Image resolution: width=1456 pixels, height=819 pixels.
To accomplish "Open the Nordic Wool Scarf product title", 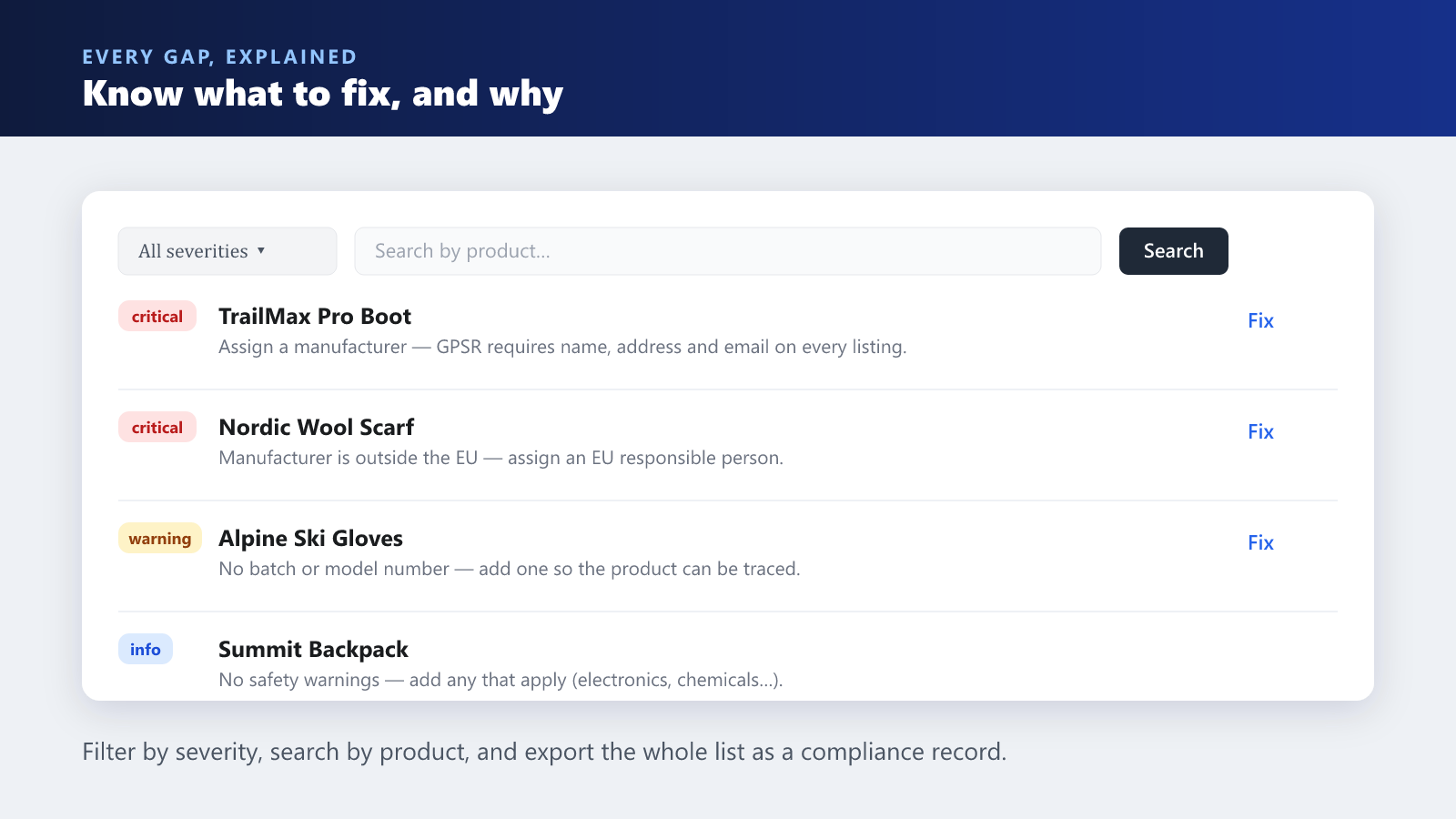I will (317, 427).
